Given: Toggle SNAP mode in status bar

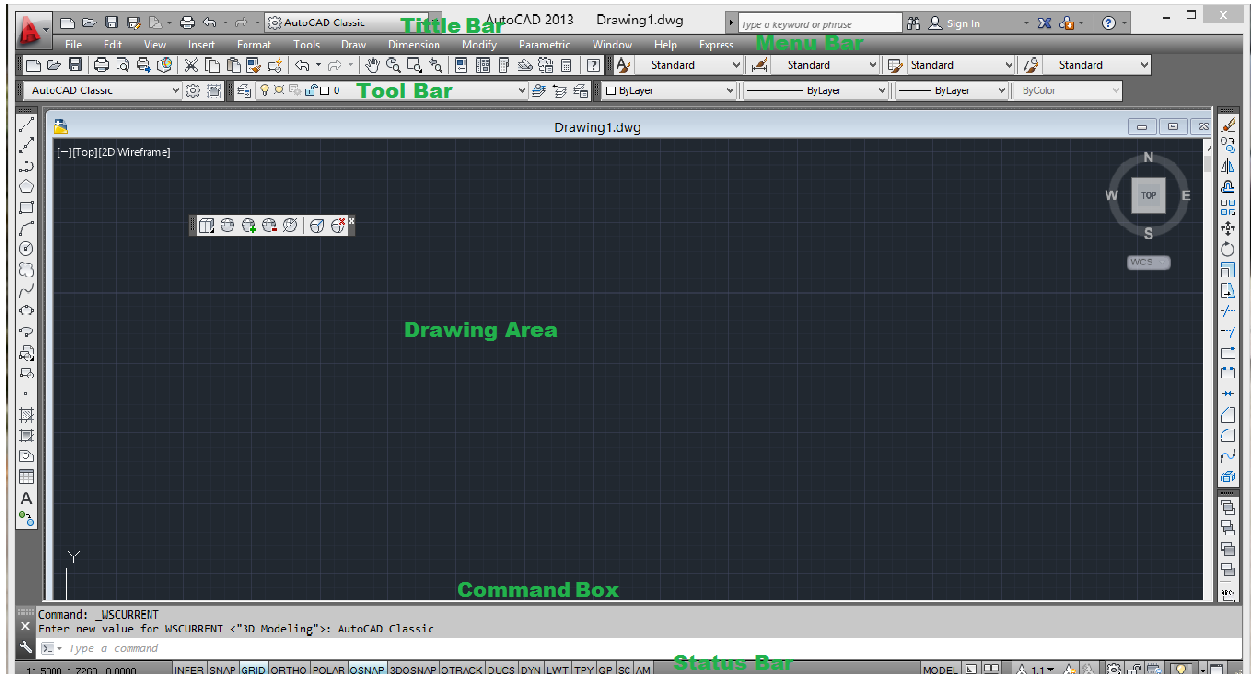Looking at the screenshot, I should tap(222, 671).
